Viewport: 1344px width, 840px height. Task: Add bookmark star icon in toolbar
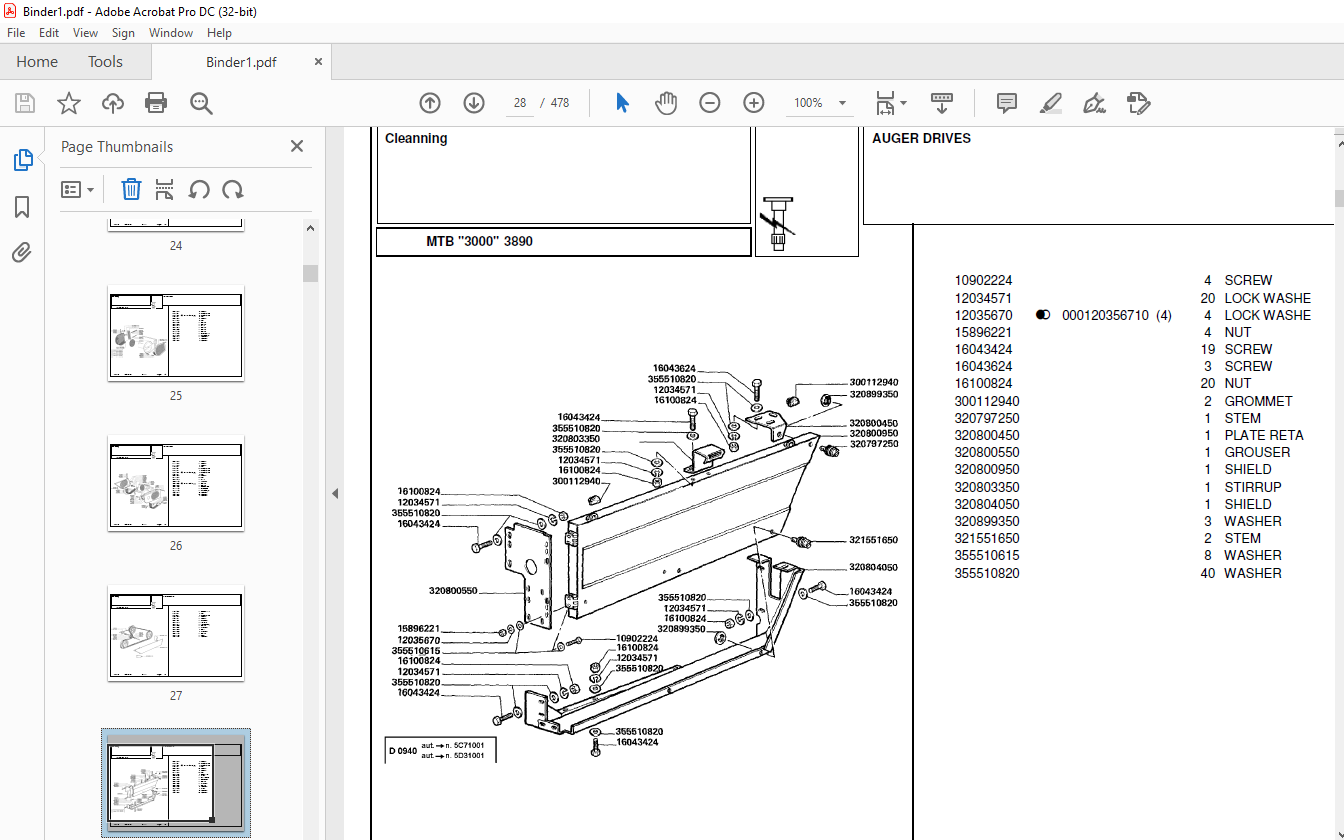pos(68,103)
